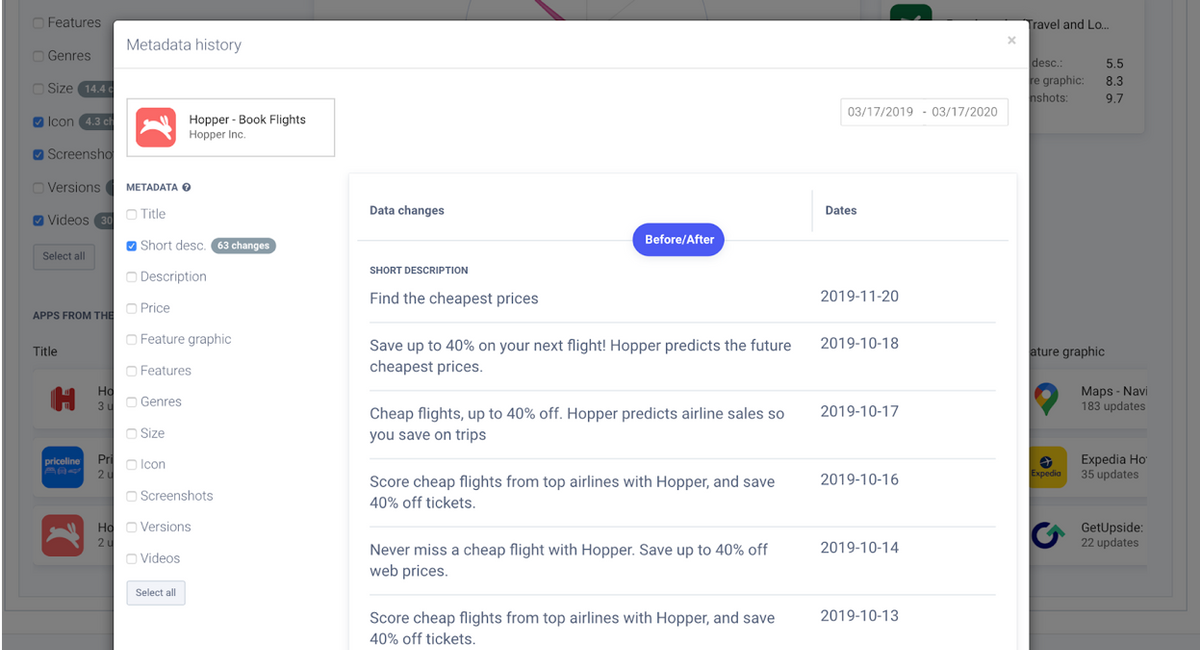The image size is (1200, 650).
Task: Uncheck background Icon checkbox behind modal
Action: click(x=38, y=122)
